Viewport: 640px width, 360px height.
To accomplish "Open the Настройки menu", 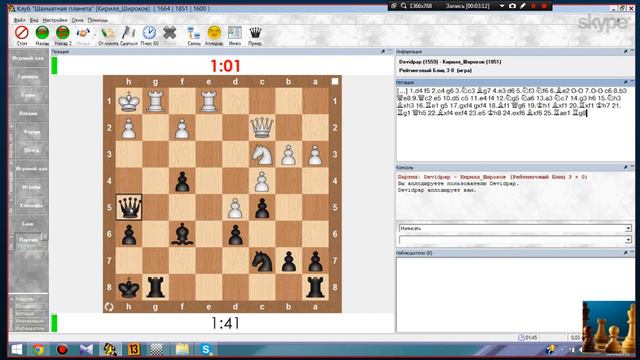I will (55, 20).
